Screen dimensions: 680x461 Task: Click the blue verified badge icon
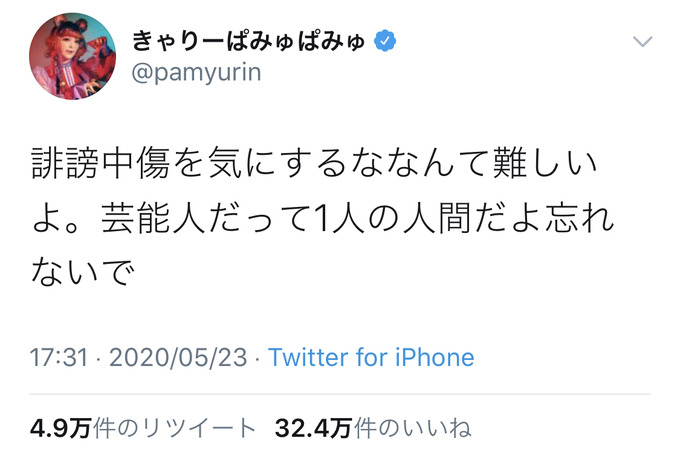[385, 41]
